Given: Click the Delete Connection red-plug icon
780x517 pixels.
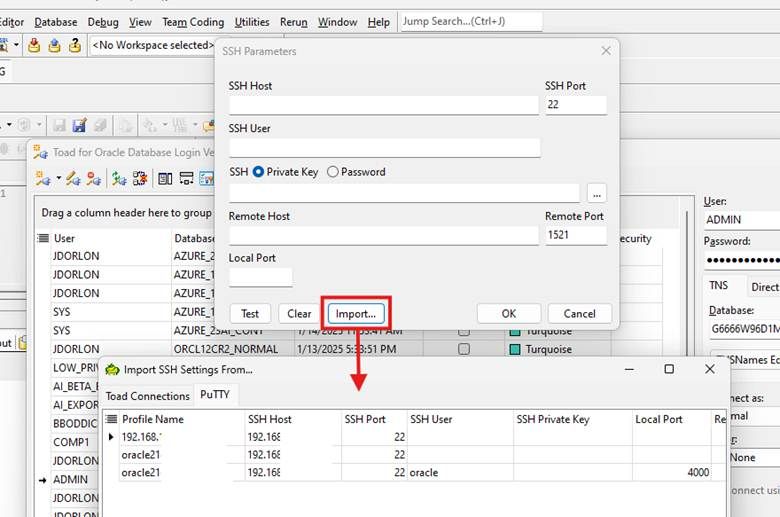Looking at the screenshot, I should click(93, 178).
